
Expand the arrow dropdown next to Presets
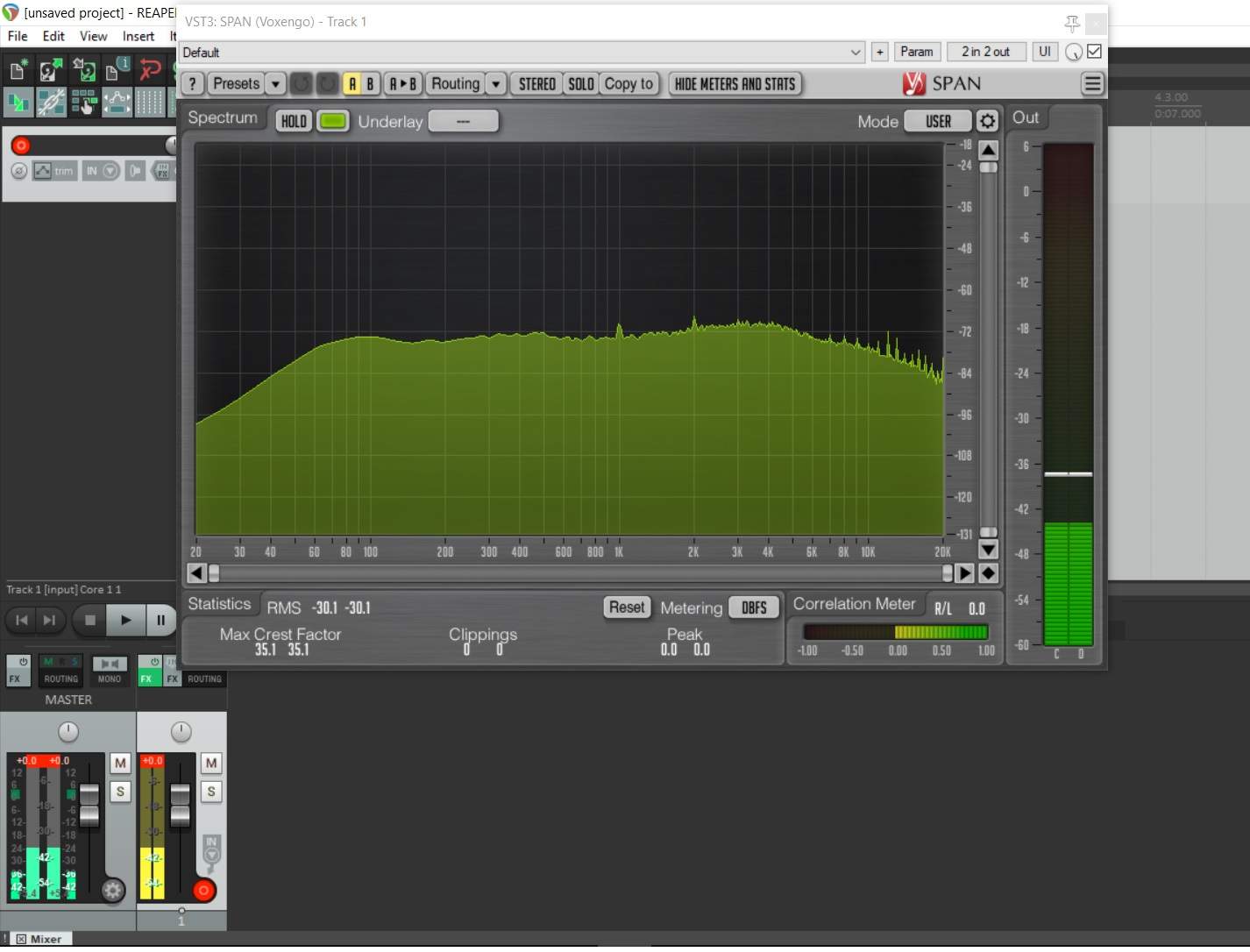[x=275, y=84]
